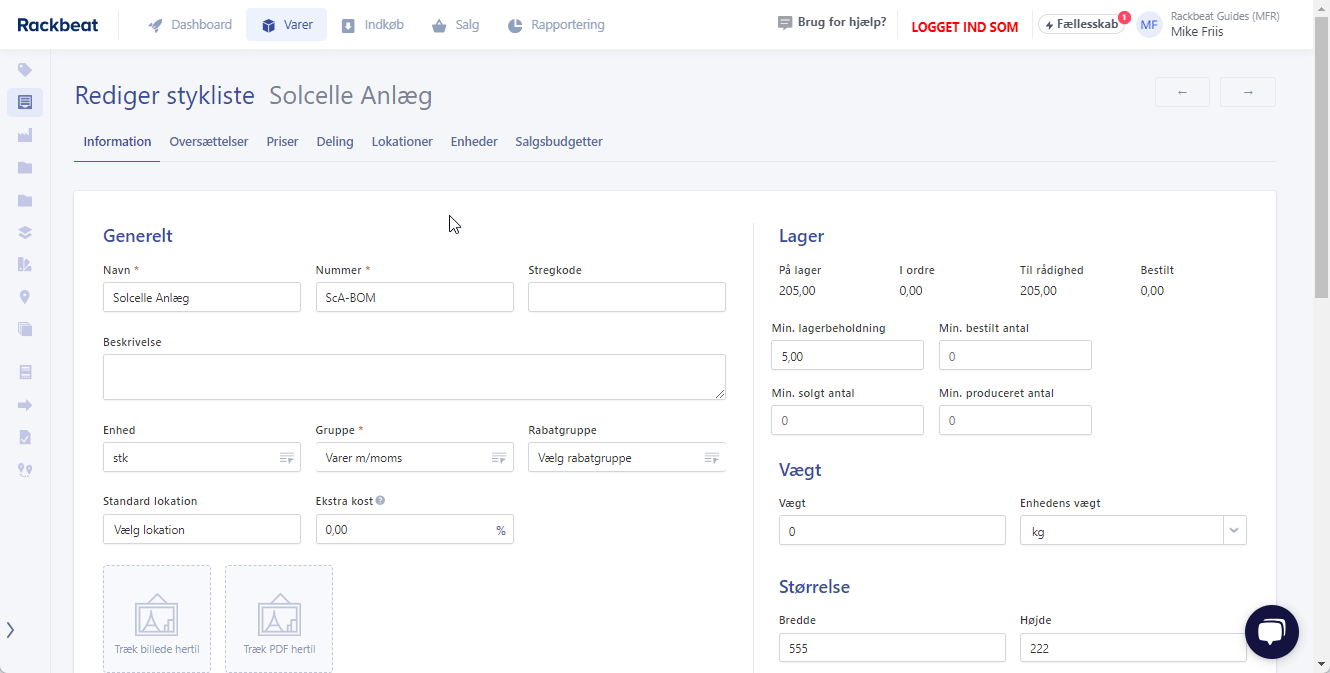Click the Nummer field with ScA-BOM
This screenshot has width=1330, height=673.
tap(415, 297)
